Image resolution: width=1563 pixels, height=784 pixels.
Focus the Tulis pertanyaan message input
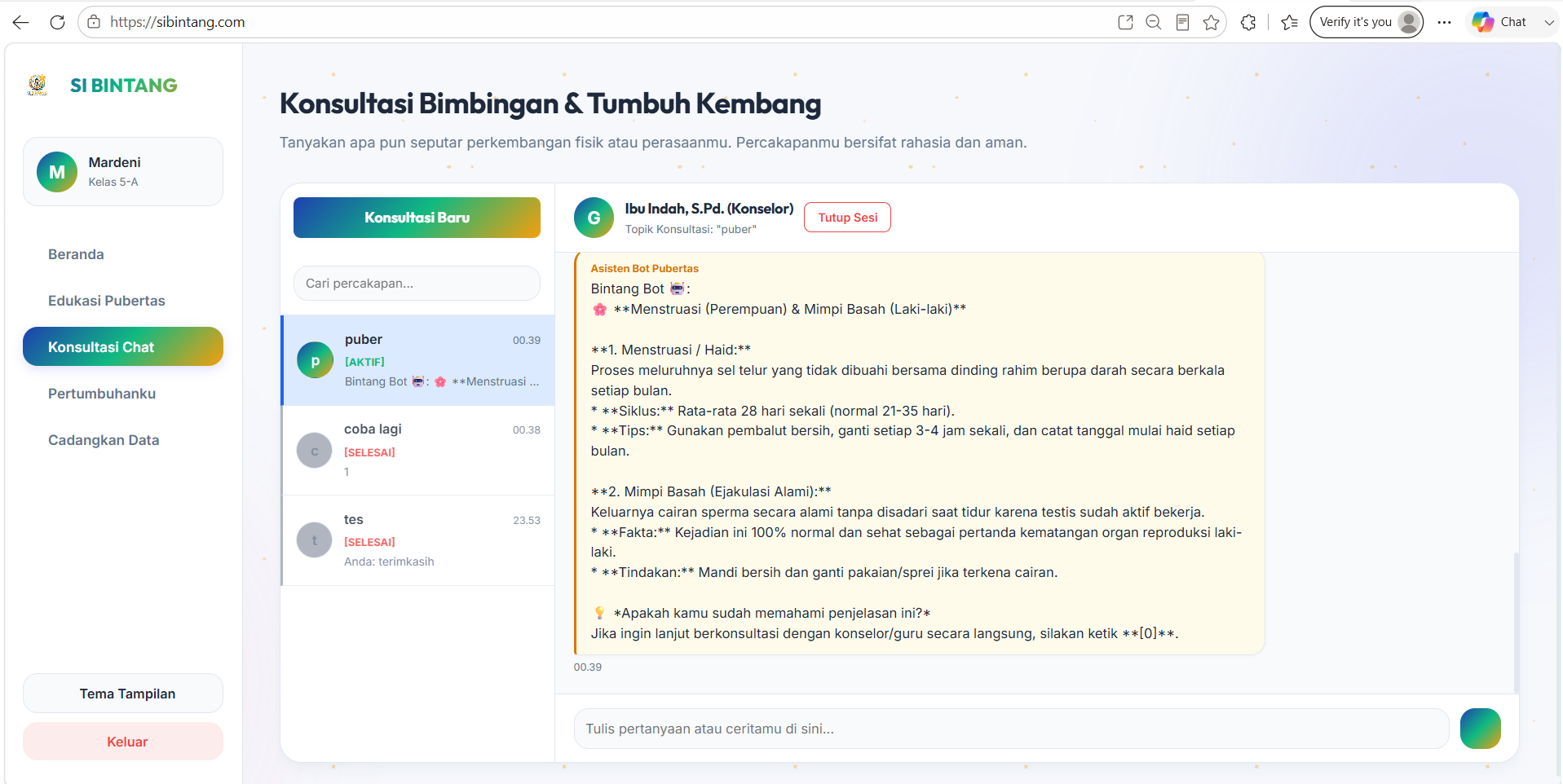(x=1011, y=729)
